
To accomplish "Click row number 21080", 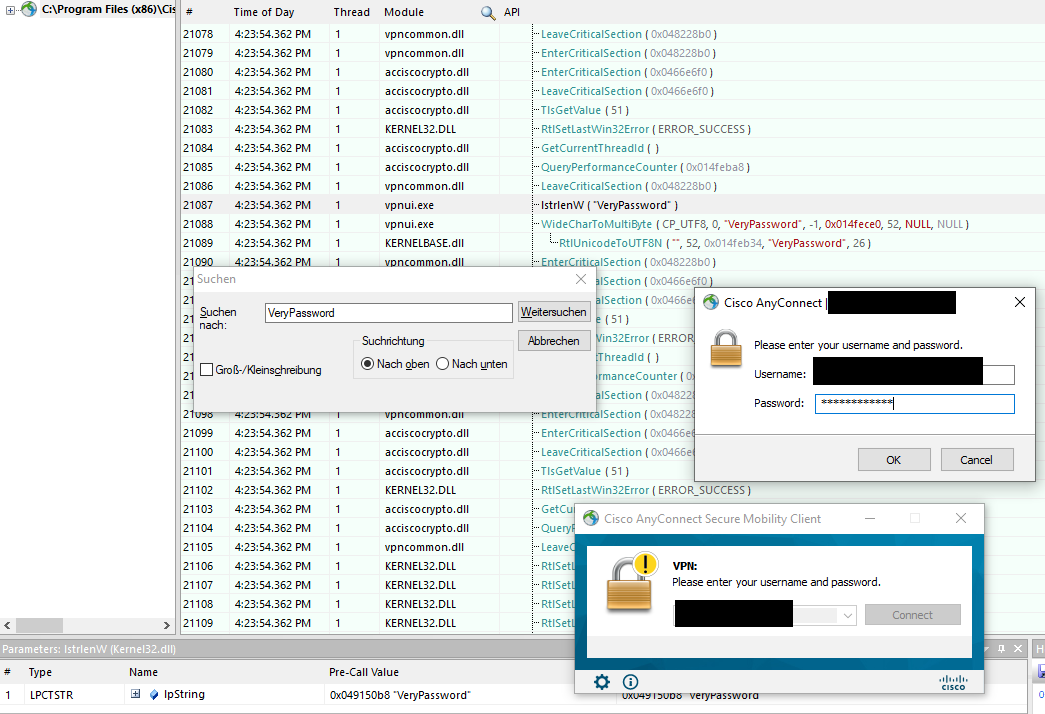I will 198,73.
